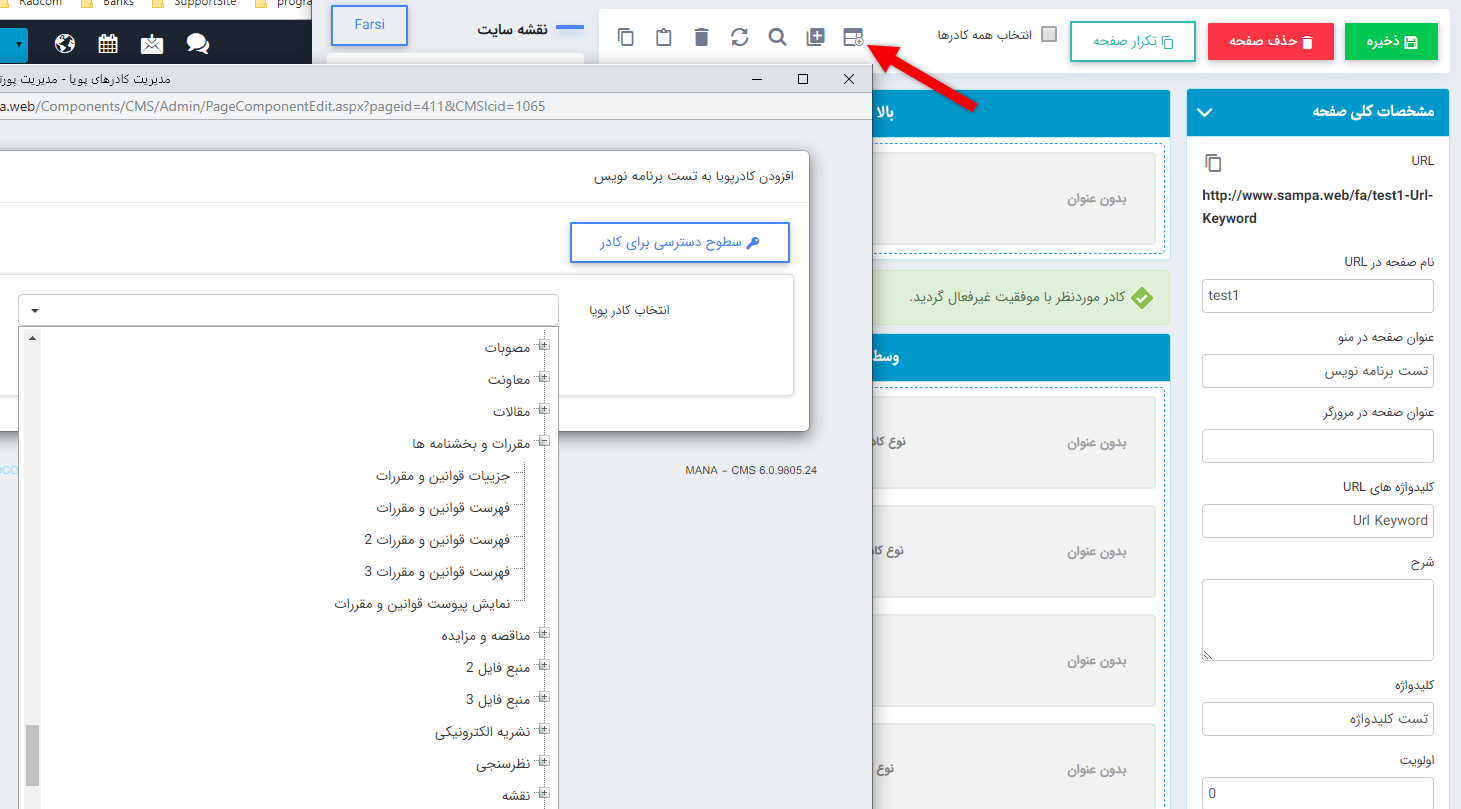Select نمایش پیوست قوانین و مقررات
The height and width of the screenshot is (809, 1461).
[422, 604]
